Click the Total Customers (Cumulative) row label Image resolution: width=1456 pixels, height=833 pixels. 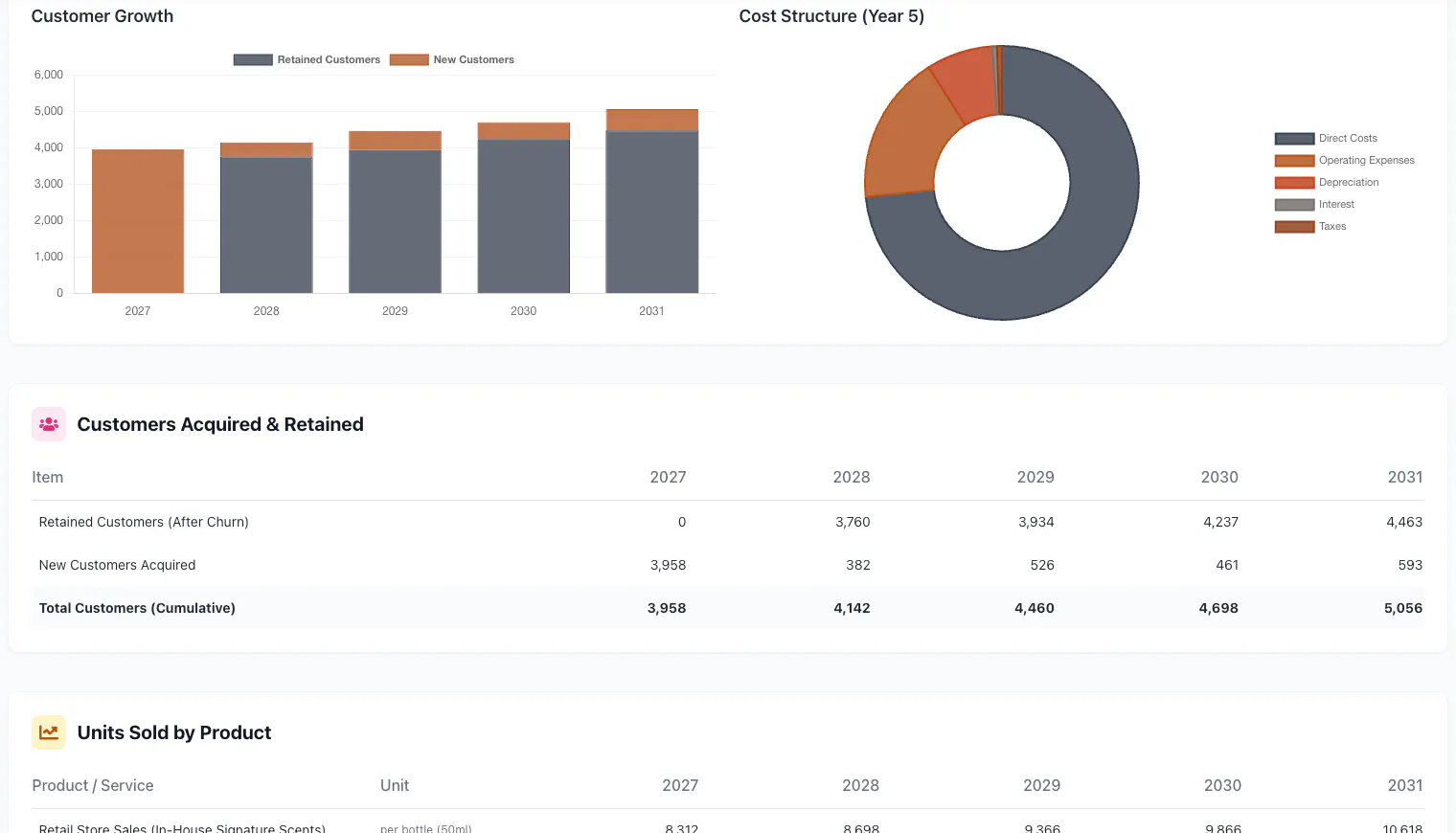click(x=137, y=608)
